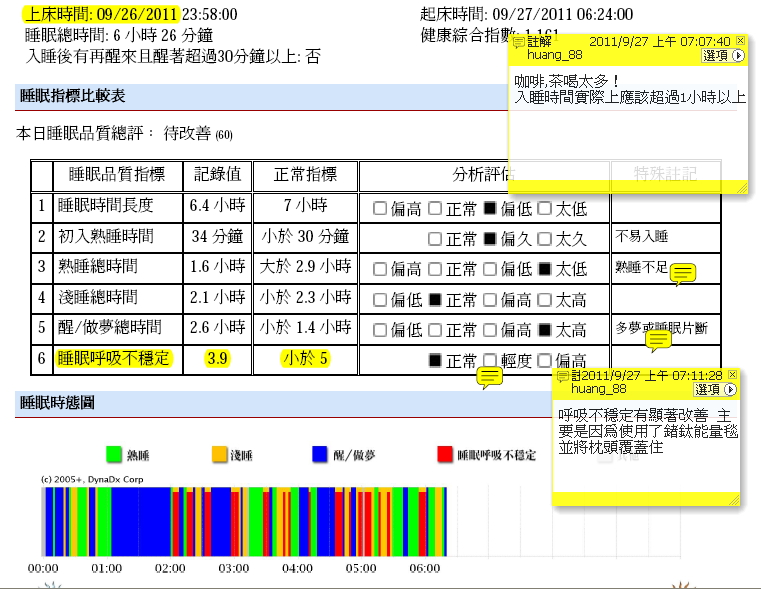Click note text 咖啡,茶喝太多
The height and width of the screenshot is (589, 761).
(566, 81)
